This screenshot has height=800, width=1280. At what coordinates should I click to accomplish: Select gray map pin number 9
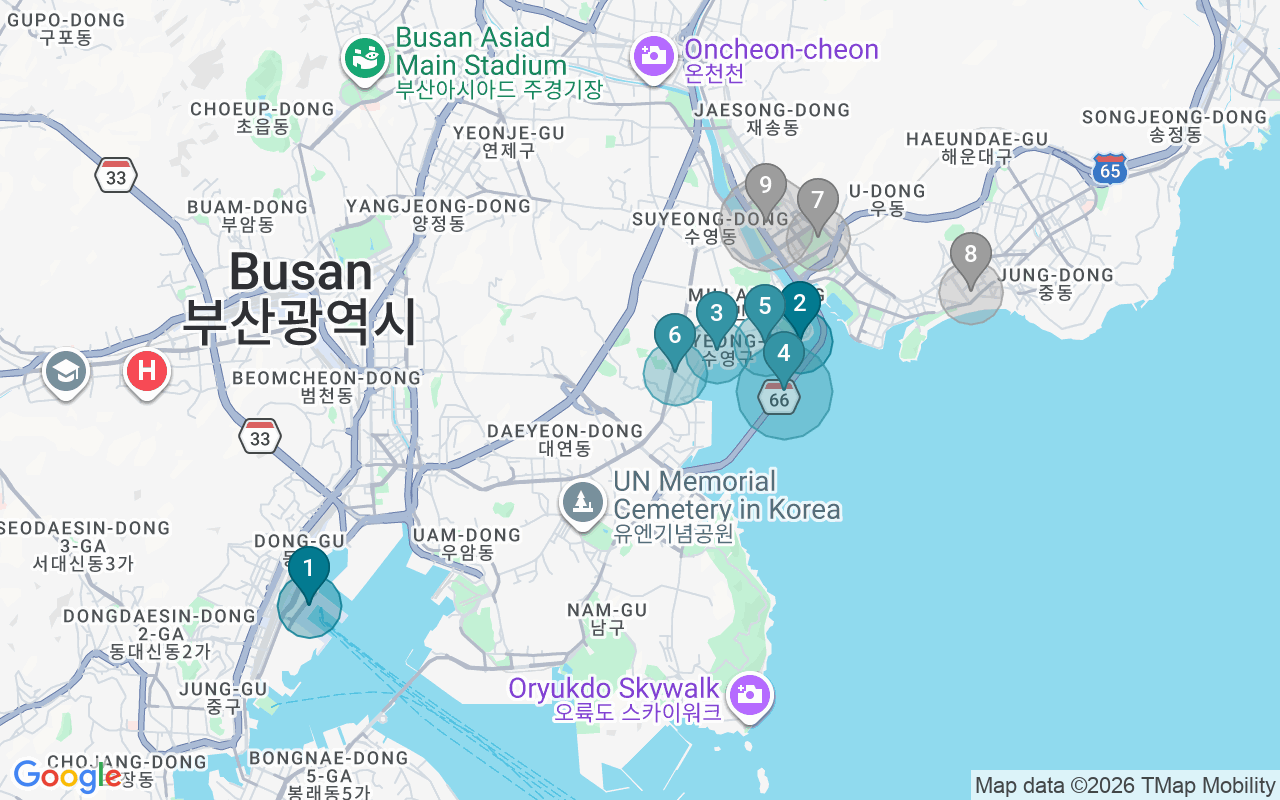tap(766, 190)
